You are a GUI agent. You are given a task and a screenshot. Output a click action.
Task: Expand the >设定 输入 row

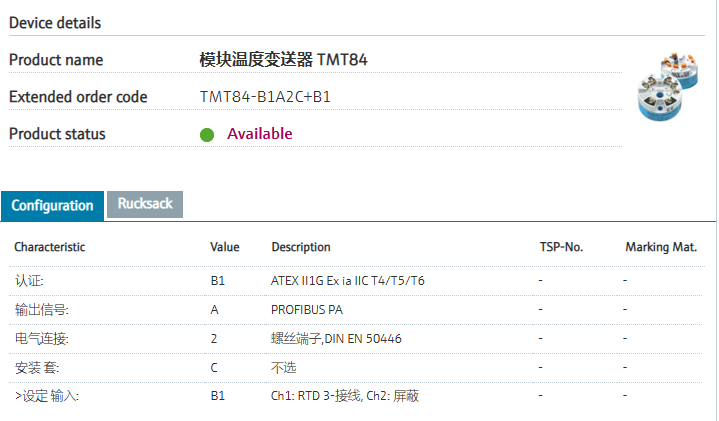(46, 397)
